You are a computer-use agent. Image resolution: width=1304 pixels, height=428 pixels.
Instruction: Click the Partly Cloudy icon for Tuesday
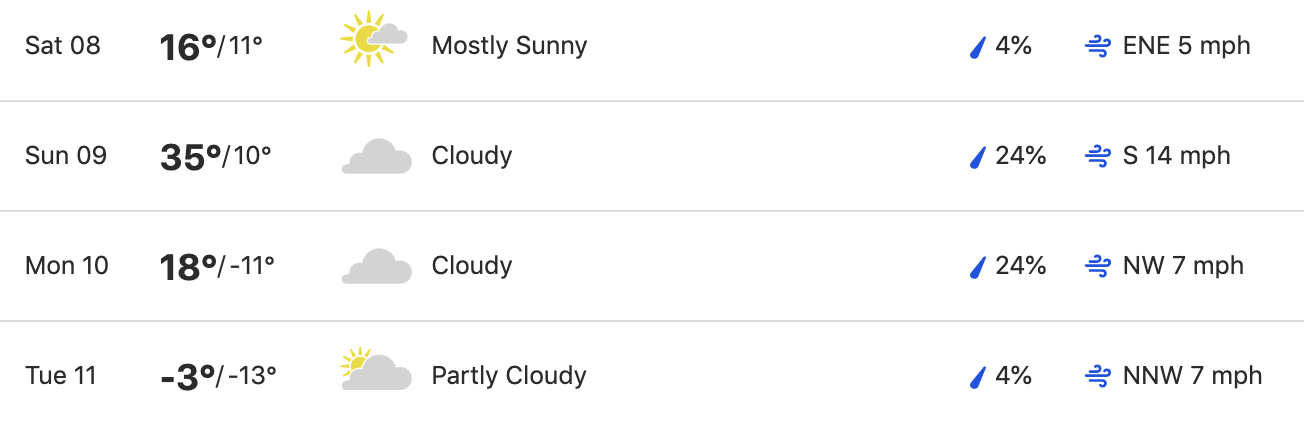tap(376, 369)
